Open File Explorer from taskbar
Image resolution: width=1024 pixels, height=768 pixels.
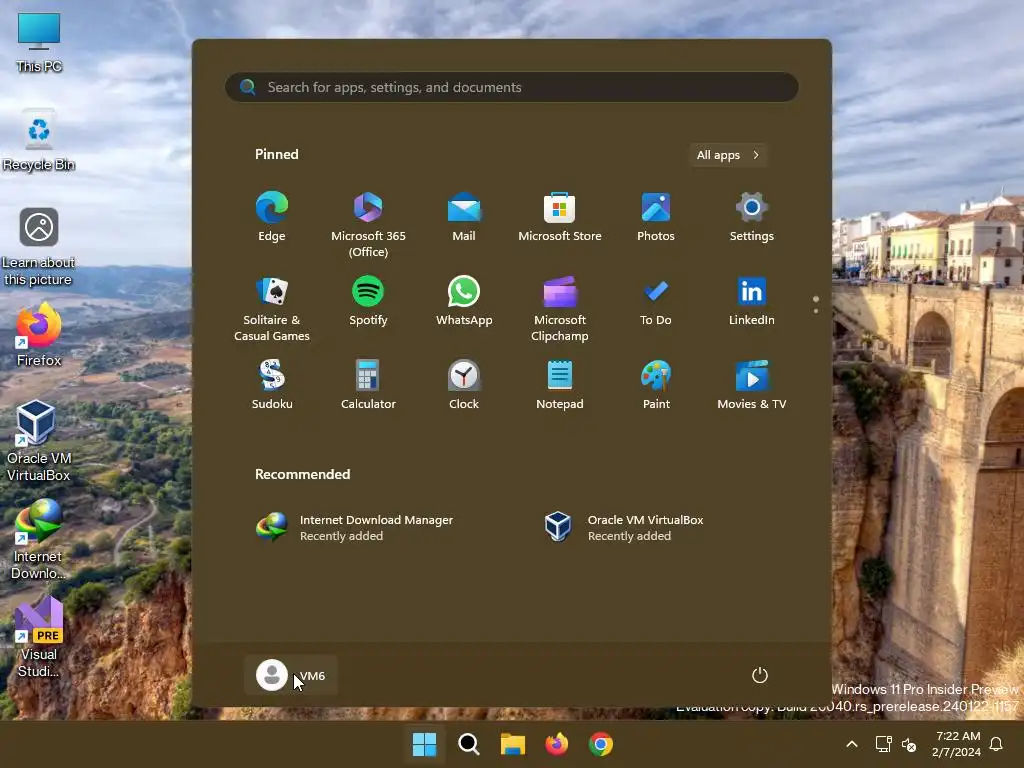[513, 744]
